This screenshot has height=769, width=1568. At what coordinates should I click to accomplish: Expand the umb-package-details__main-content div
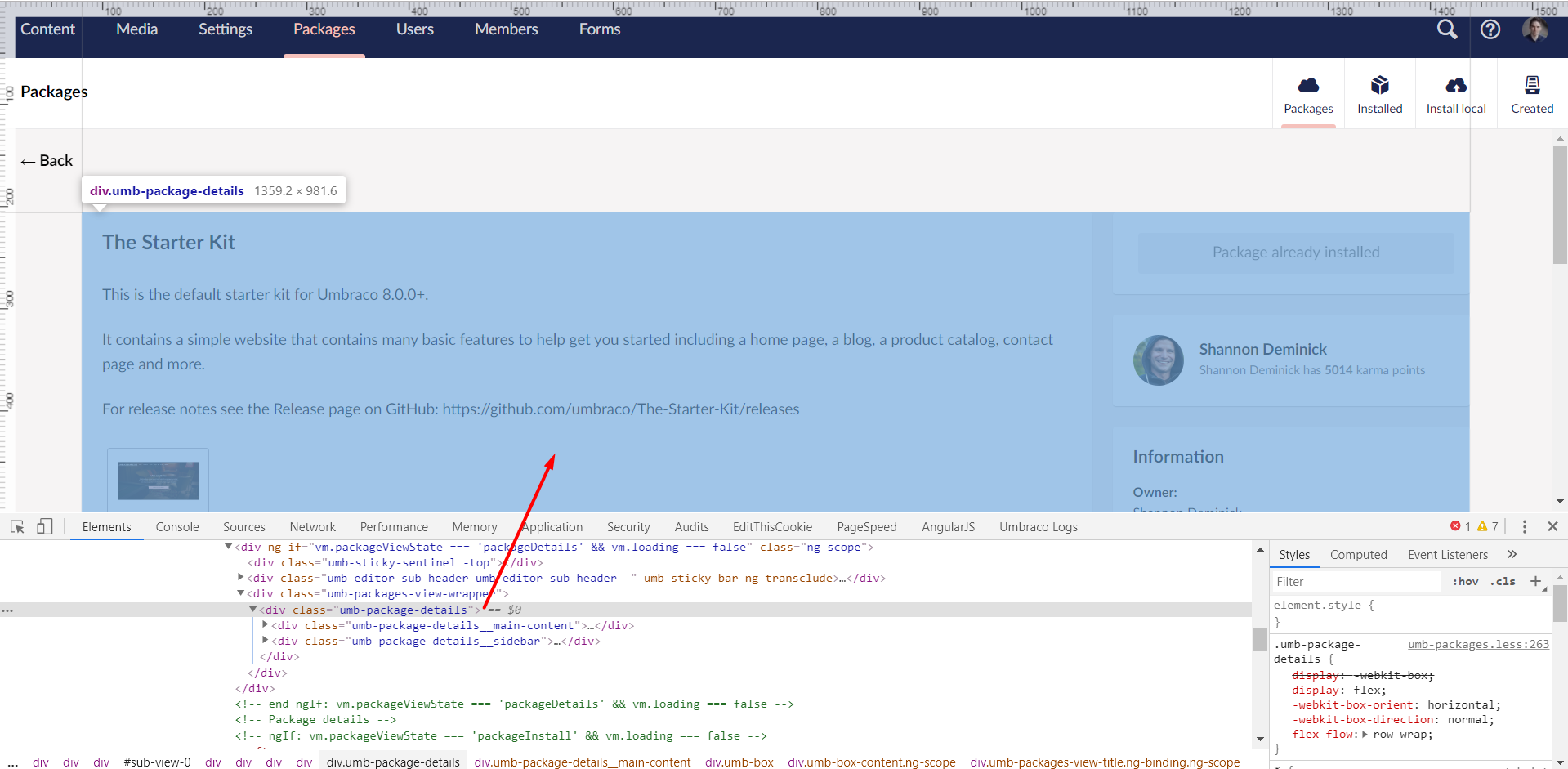[265, 625]
